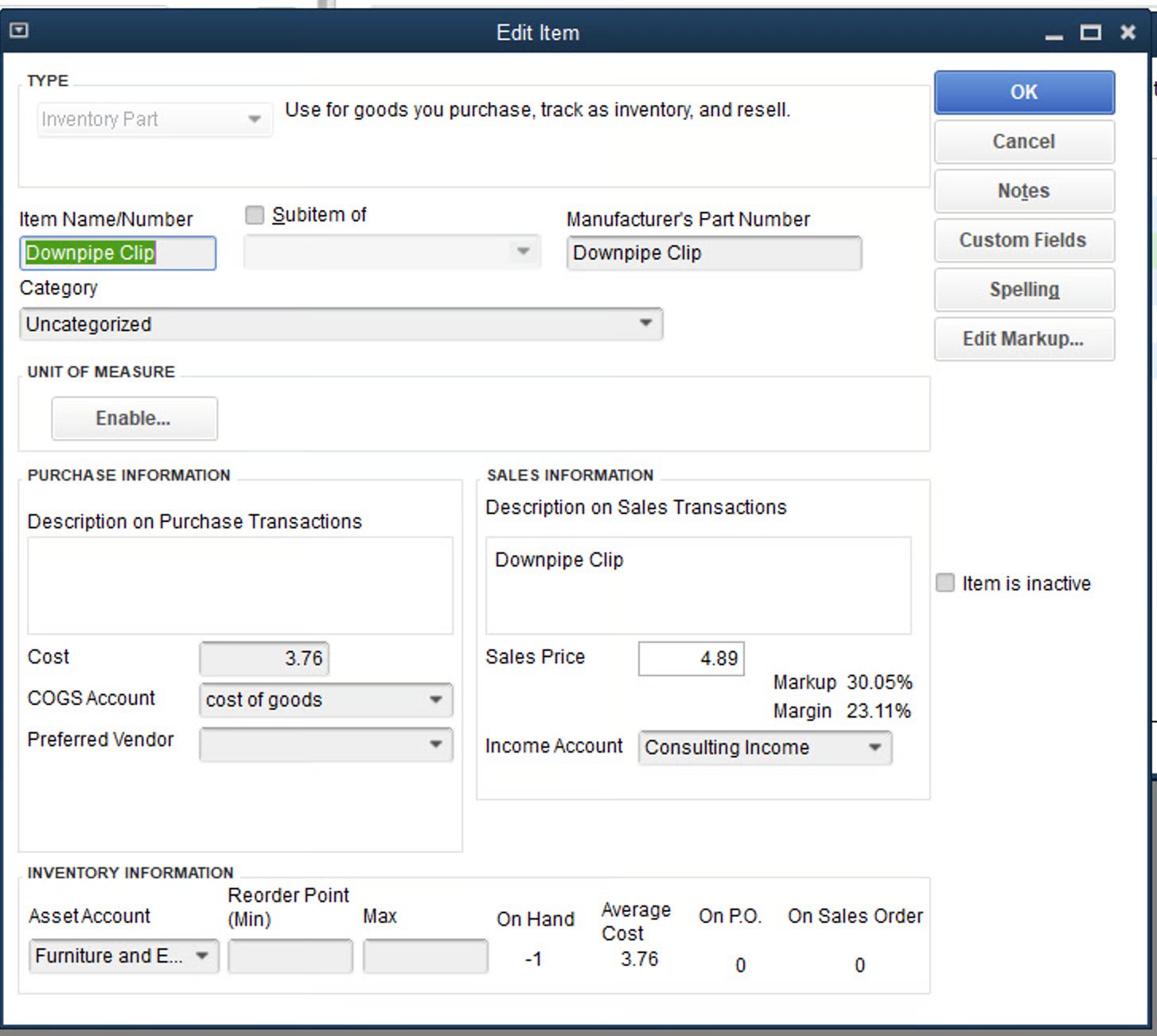Click the Cancel button
The height and width of the screenshot is (1036, 1157).
pyautogui.click(x=1024, y=142)
